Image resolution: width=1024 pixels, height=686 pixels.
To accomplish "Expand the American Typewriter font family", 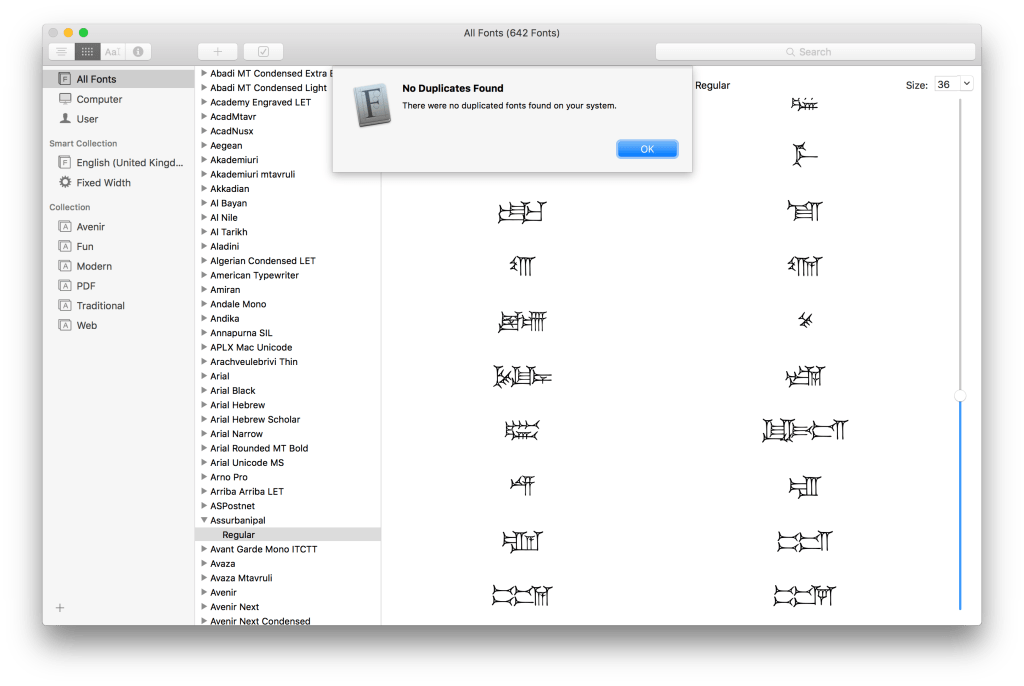I will tap(204, 275).
